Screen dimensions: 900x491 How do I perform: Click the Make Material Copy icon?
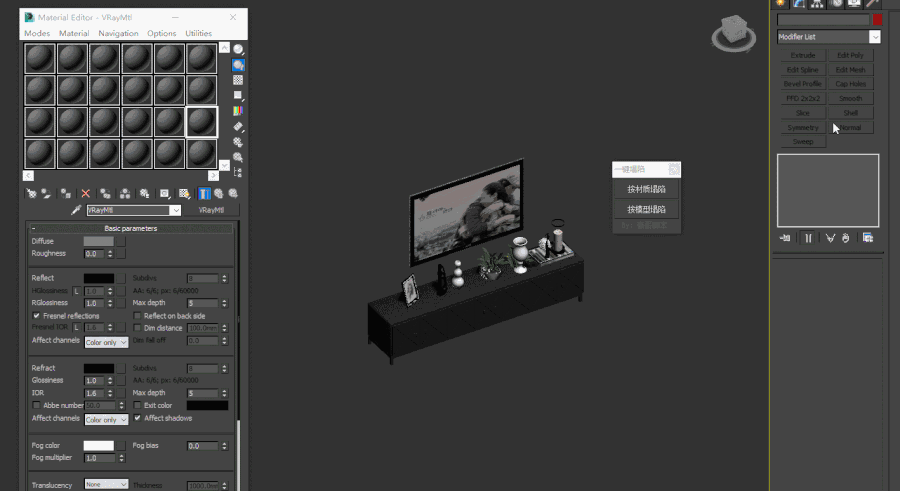(x=105, y=194)
